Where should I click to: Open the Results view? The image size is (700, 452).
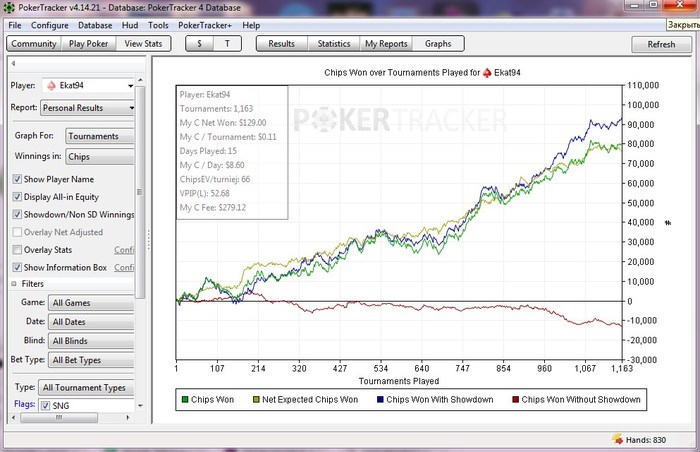(x=282, y=44)
